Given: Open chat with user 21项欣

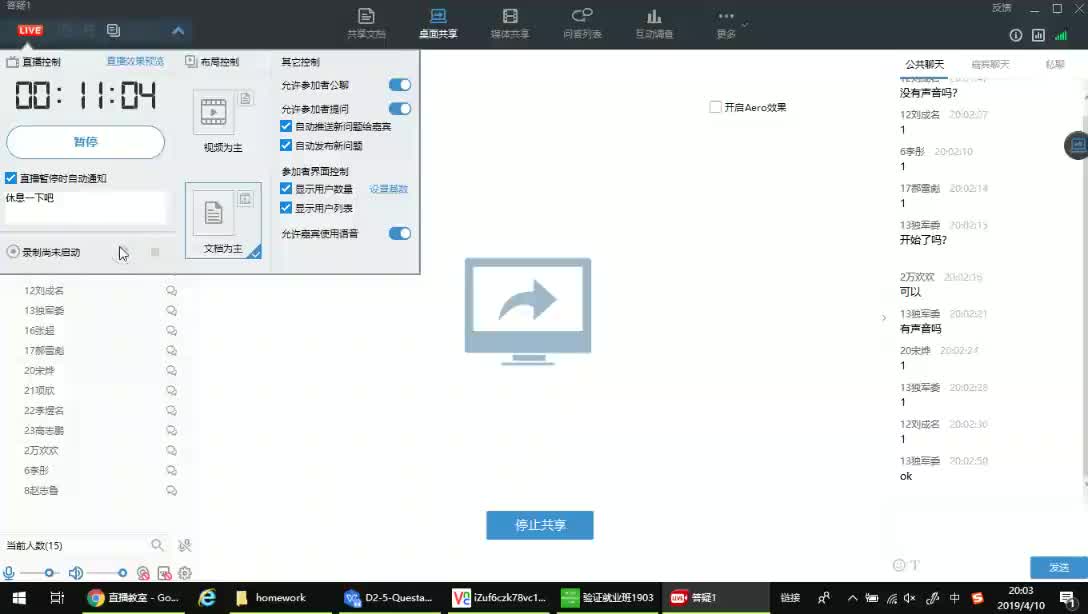Looking at the screenshot, I should pyautogui.click(x=171, y=391).
